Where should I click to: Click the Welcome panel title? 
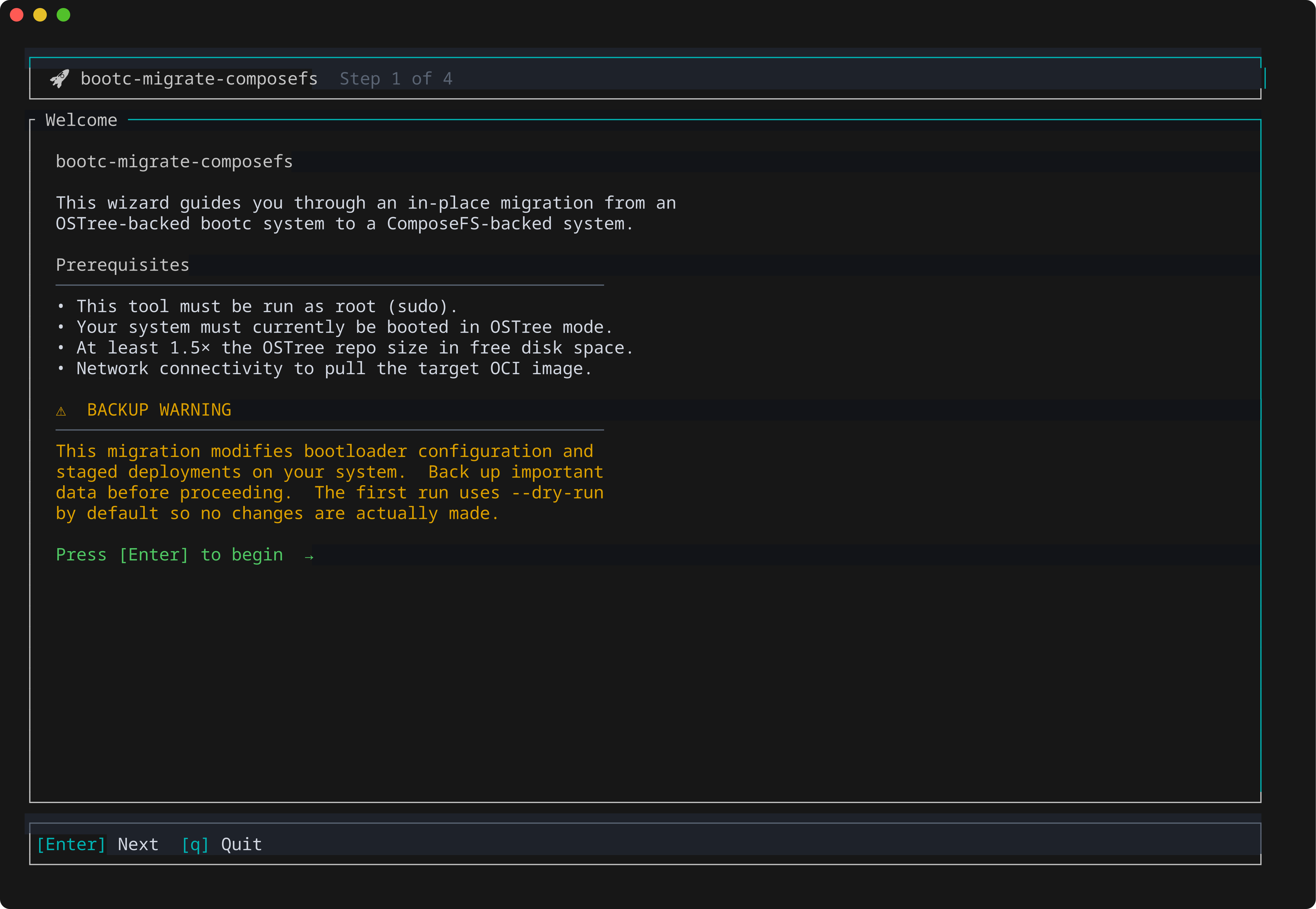(x=81, y=120)
